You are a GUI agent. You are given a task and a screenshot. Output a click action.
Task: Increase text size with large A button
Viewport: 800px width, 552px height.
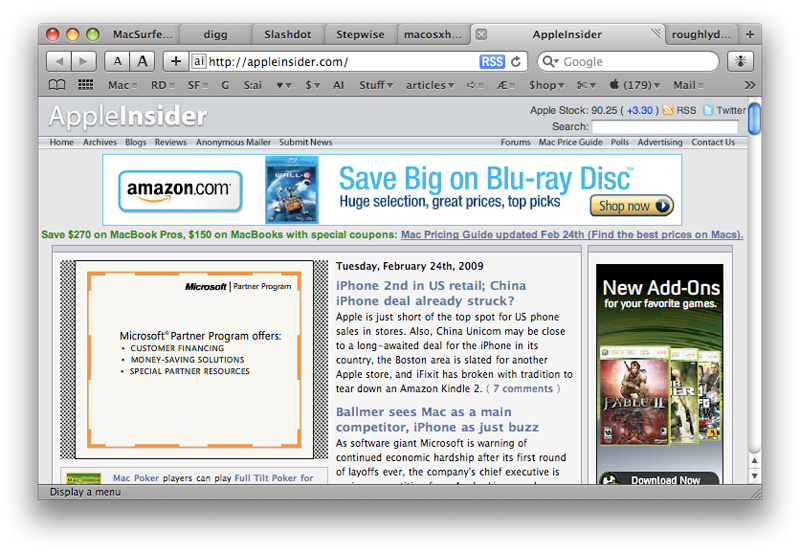click(142, 62)
